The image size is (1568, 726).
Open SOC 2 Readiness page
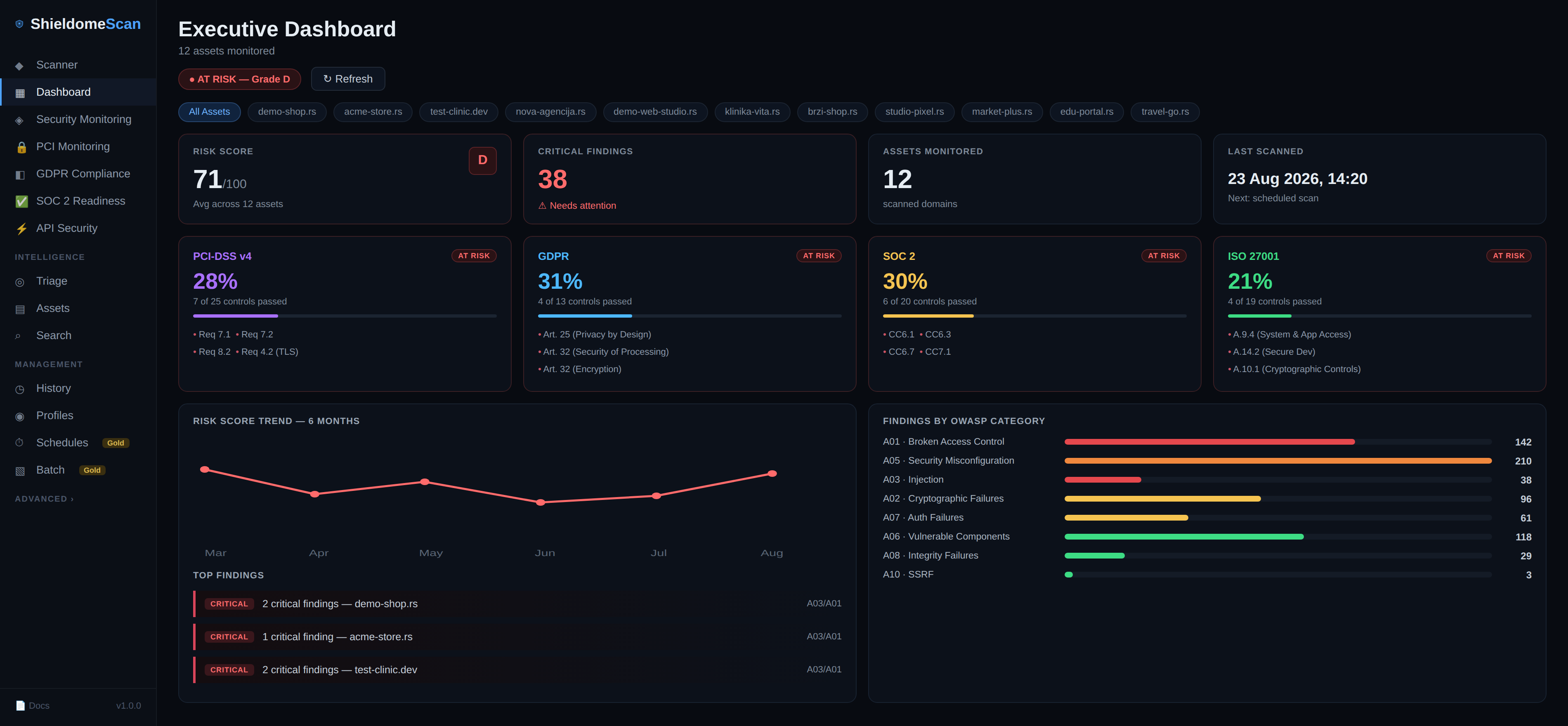pos(78,201)
